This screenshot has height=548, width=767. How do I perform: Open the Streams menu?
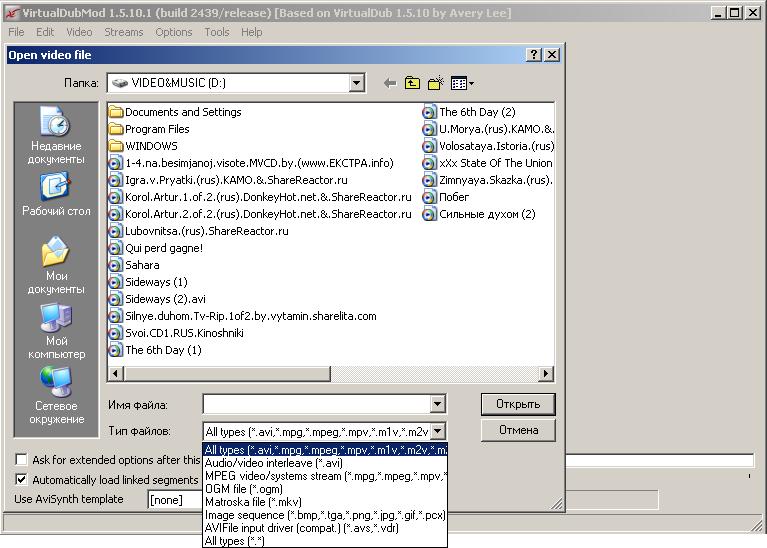pos(124,32)
